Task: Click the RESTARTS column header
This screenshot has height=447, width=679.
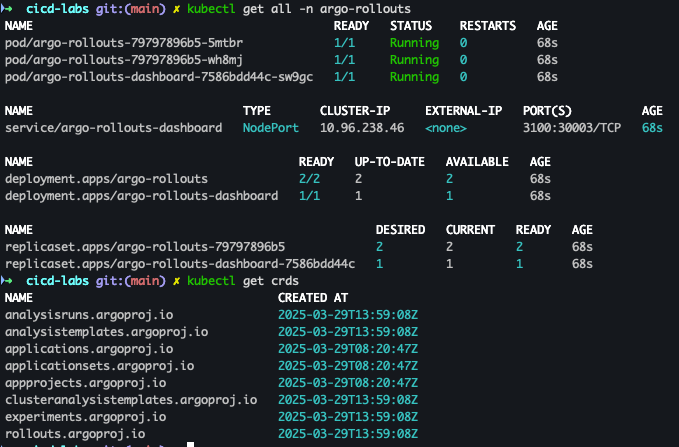Action: pos(488,26)
